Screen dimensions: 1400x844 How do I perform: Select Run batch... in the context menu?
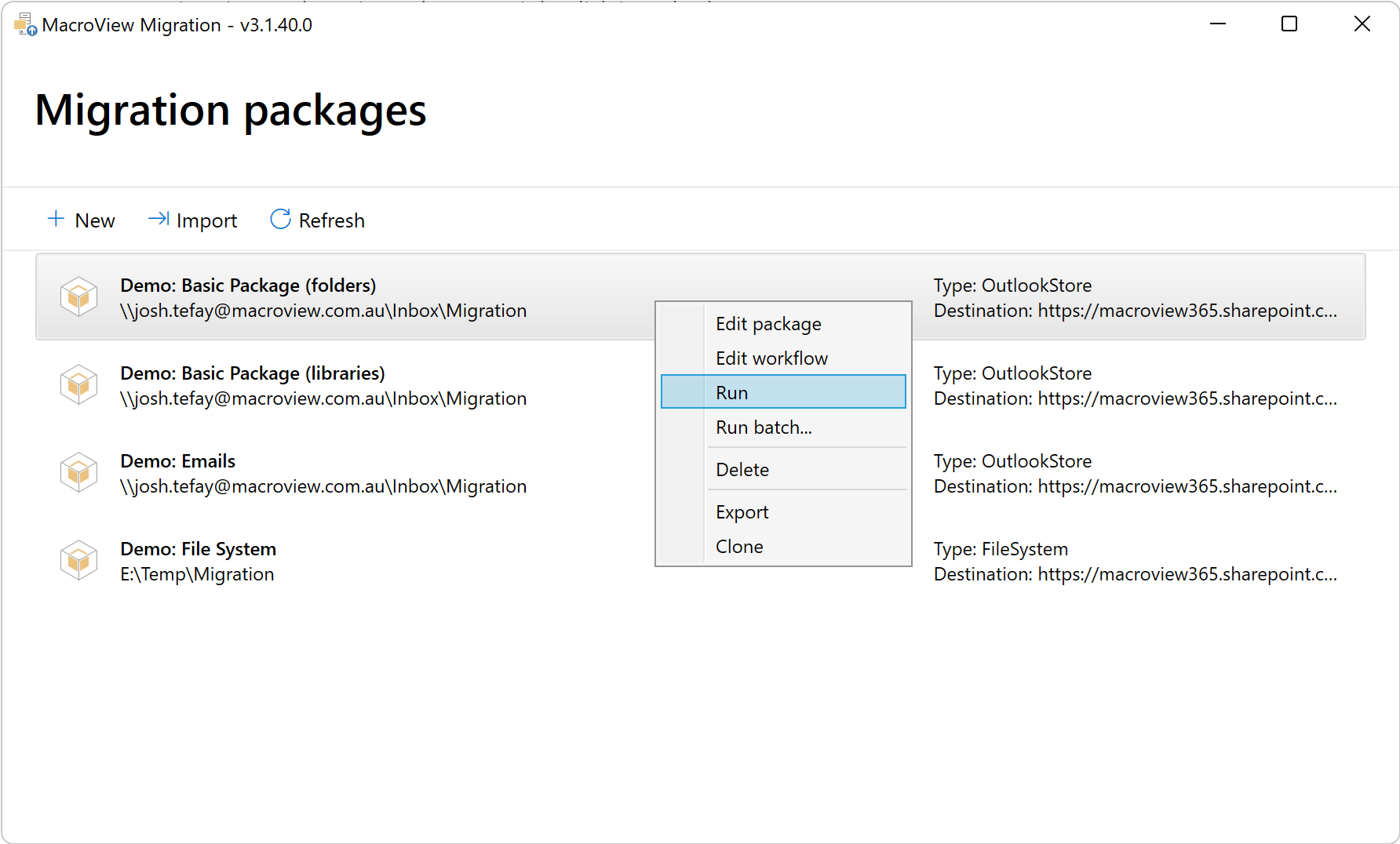783,427
